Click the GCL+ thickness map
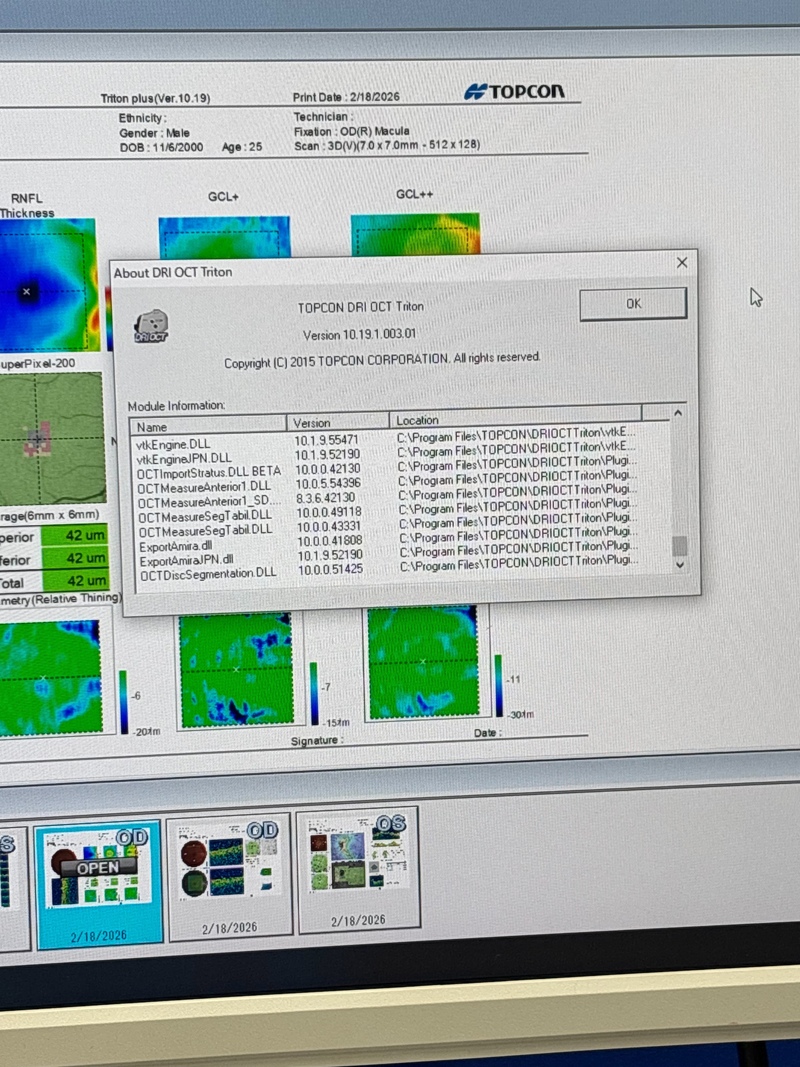The height and width of the screenshot is (1067, 800). point(224,237)
